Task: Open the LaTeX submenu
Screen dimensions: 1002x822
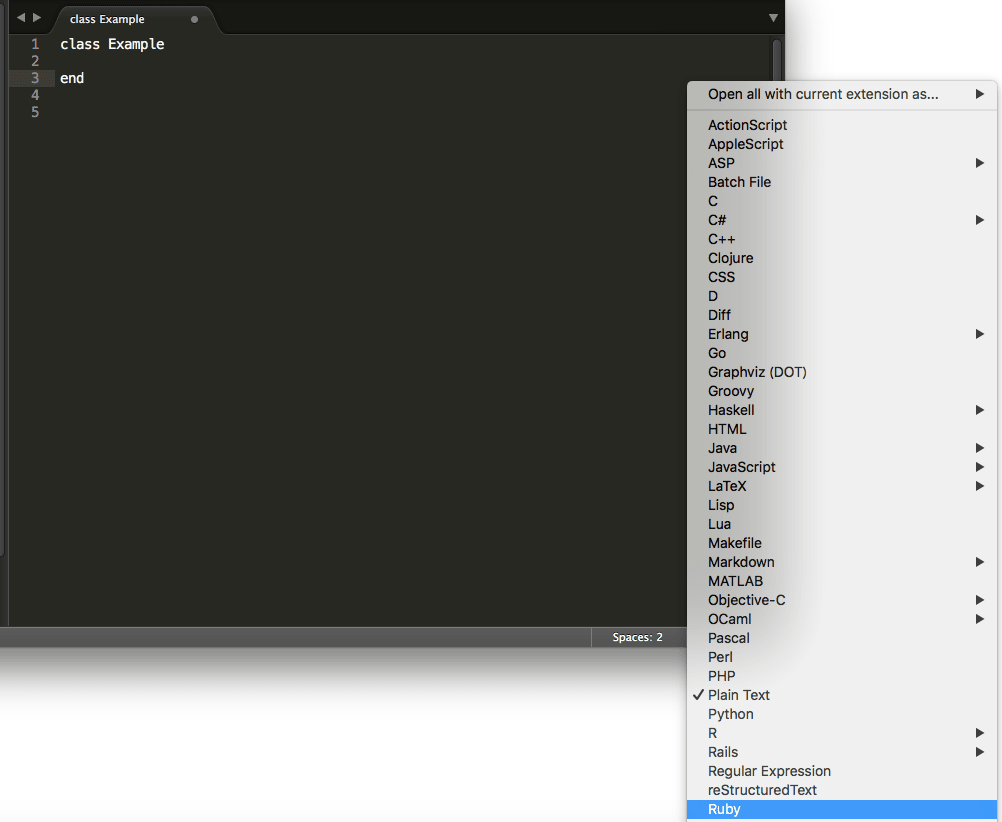Action: pos(842,486)
